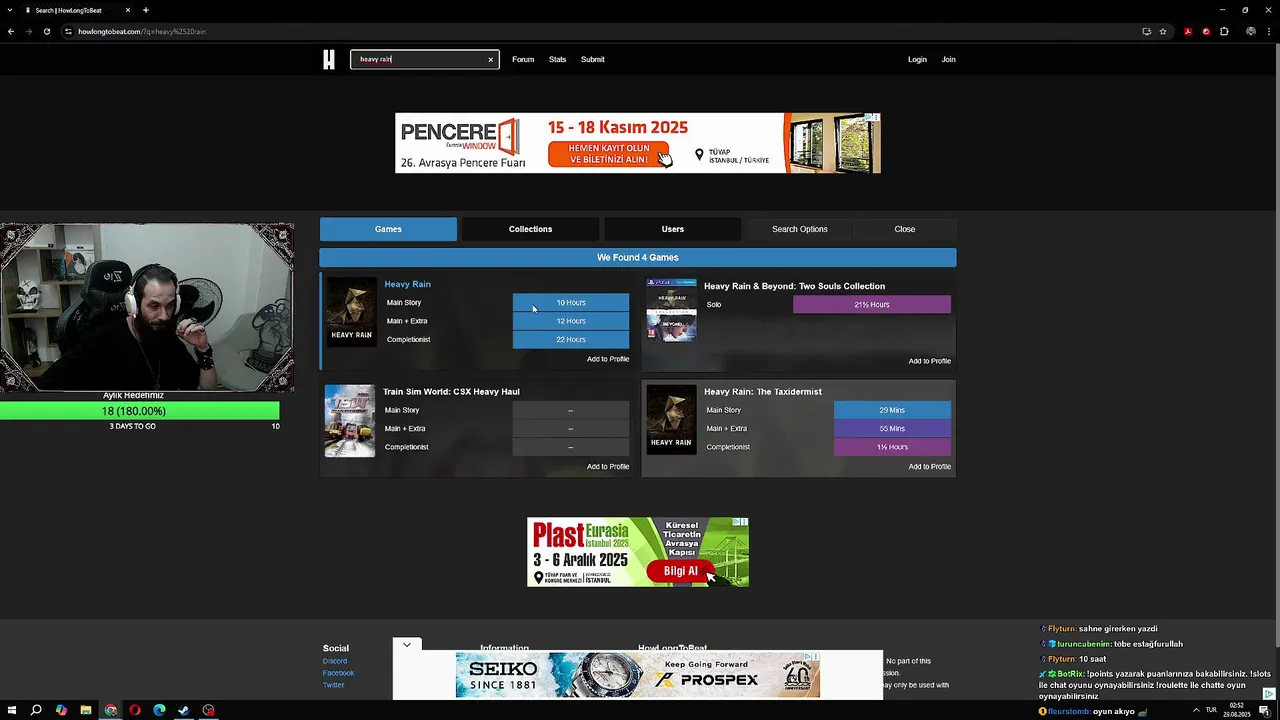Viewport: 1280px width, 720px height.
Task: Open the Facebook social link
Action: 338,673
